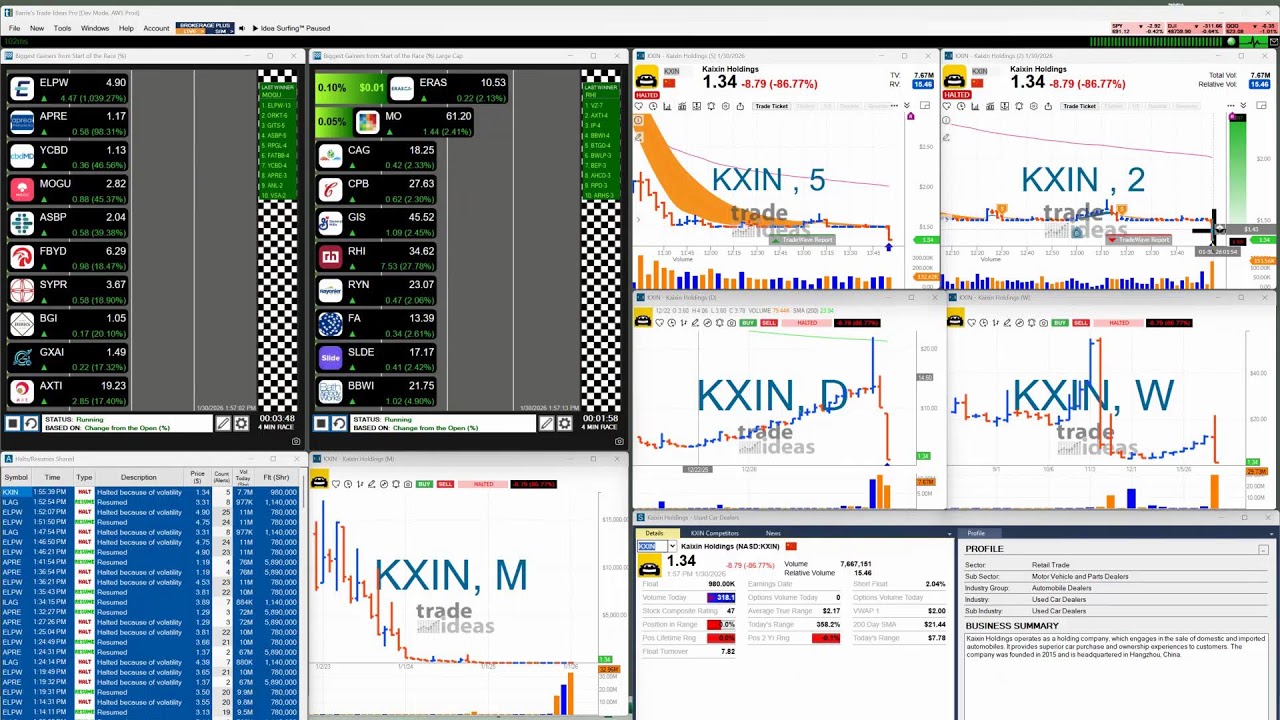
Task: Set an alert using the bell icon in the KXIN 5 chart
Action: tap(711, 106)
